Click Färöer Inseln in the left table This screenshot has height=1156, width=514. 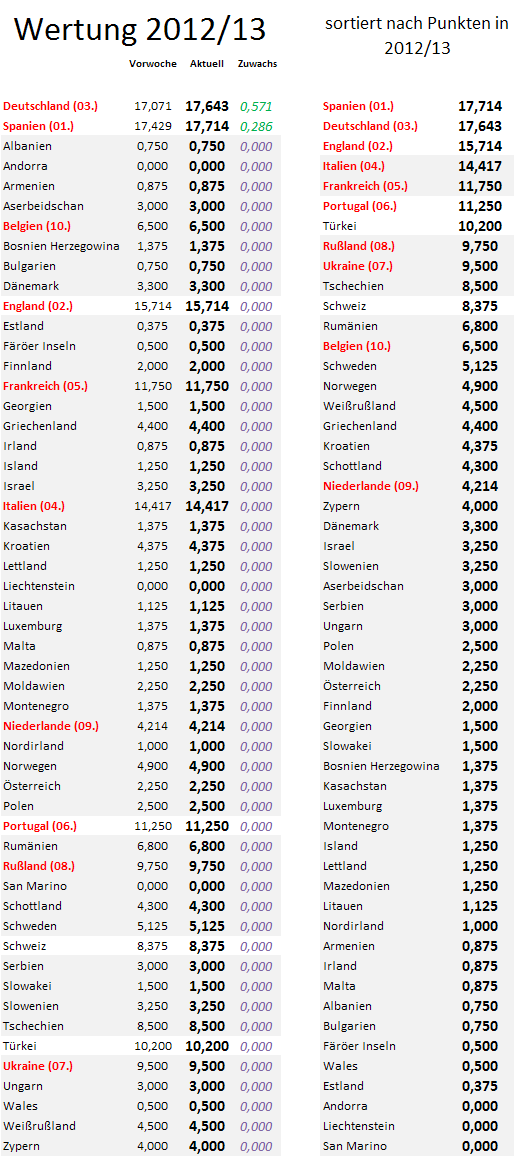coord(39,346)
